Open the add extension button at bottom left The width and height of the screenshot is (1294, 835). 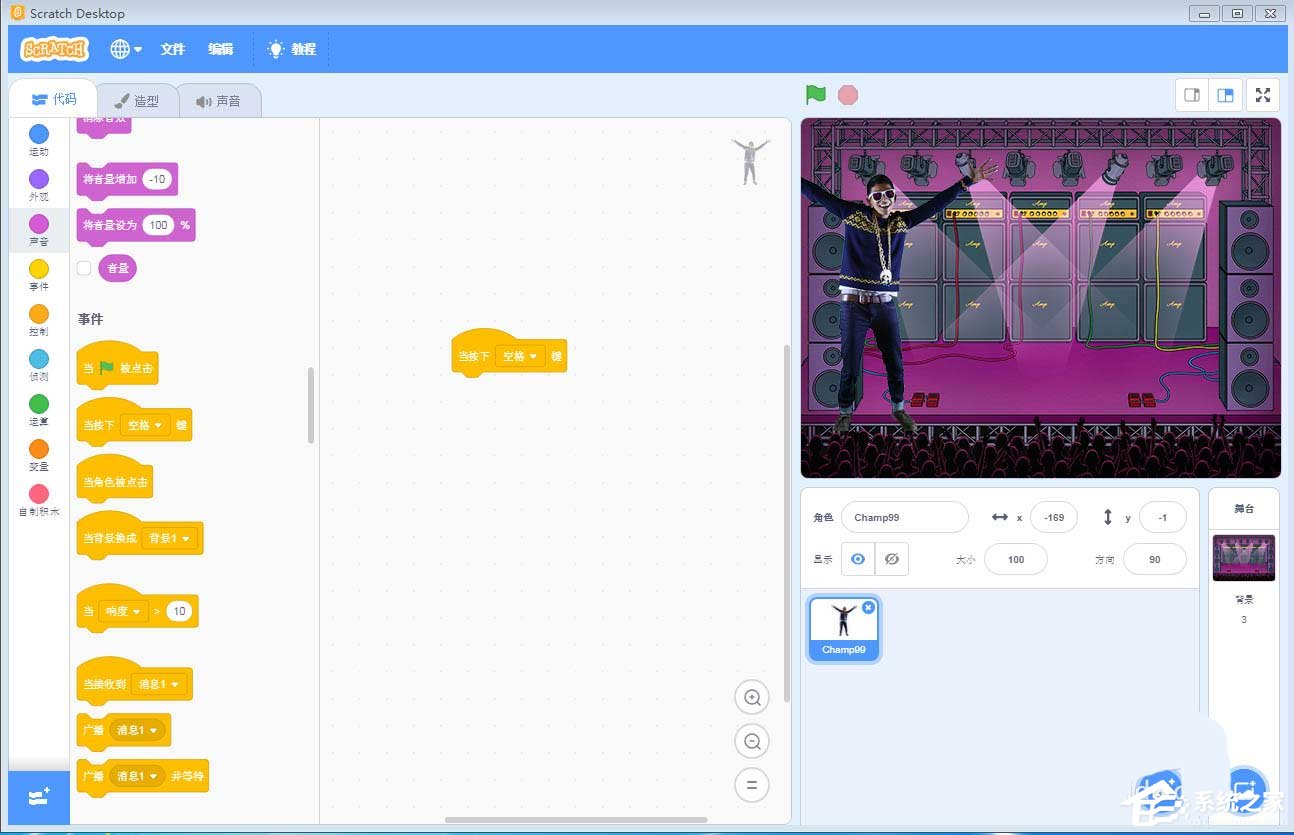click(x=39, y=797)
